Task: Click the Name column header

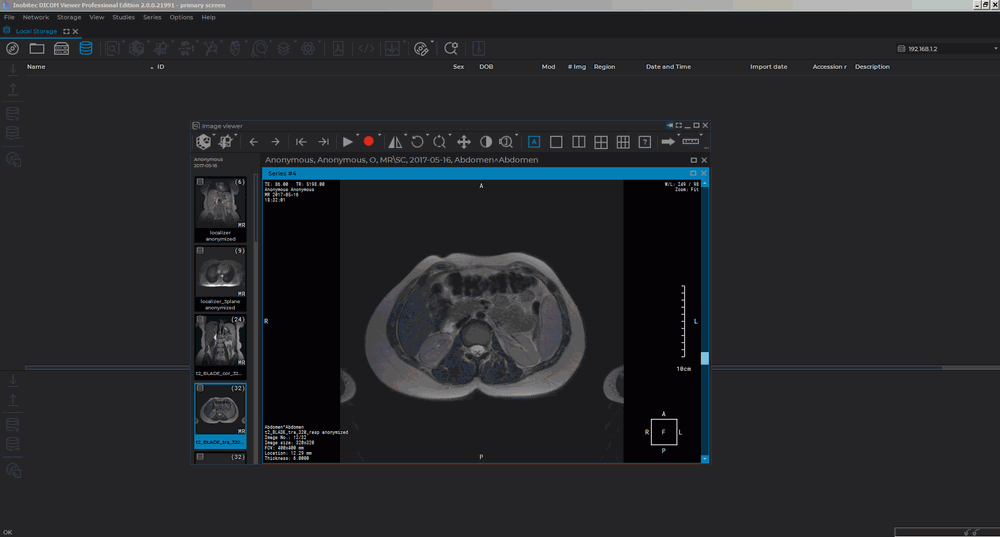Action: pos(36,67)
